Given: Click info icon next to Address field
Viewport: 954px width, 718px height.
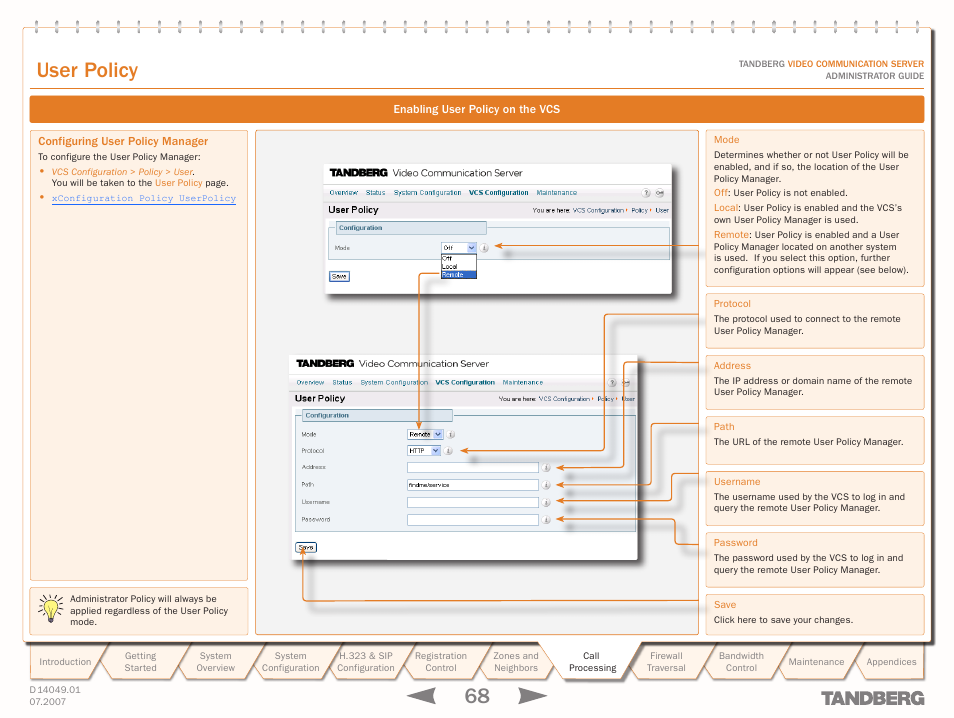Looking at the screenshot, I should (x=546, y=467).
